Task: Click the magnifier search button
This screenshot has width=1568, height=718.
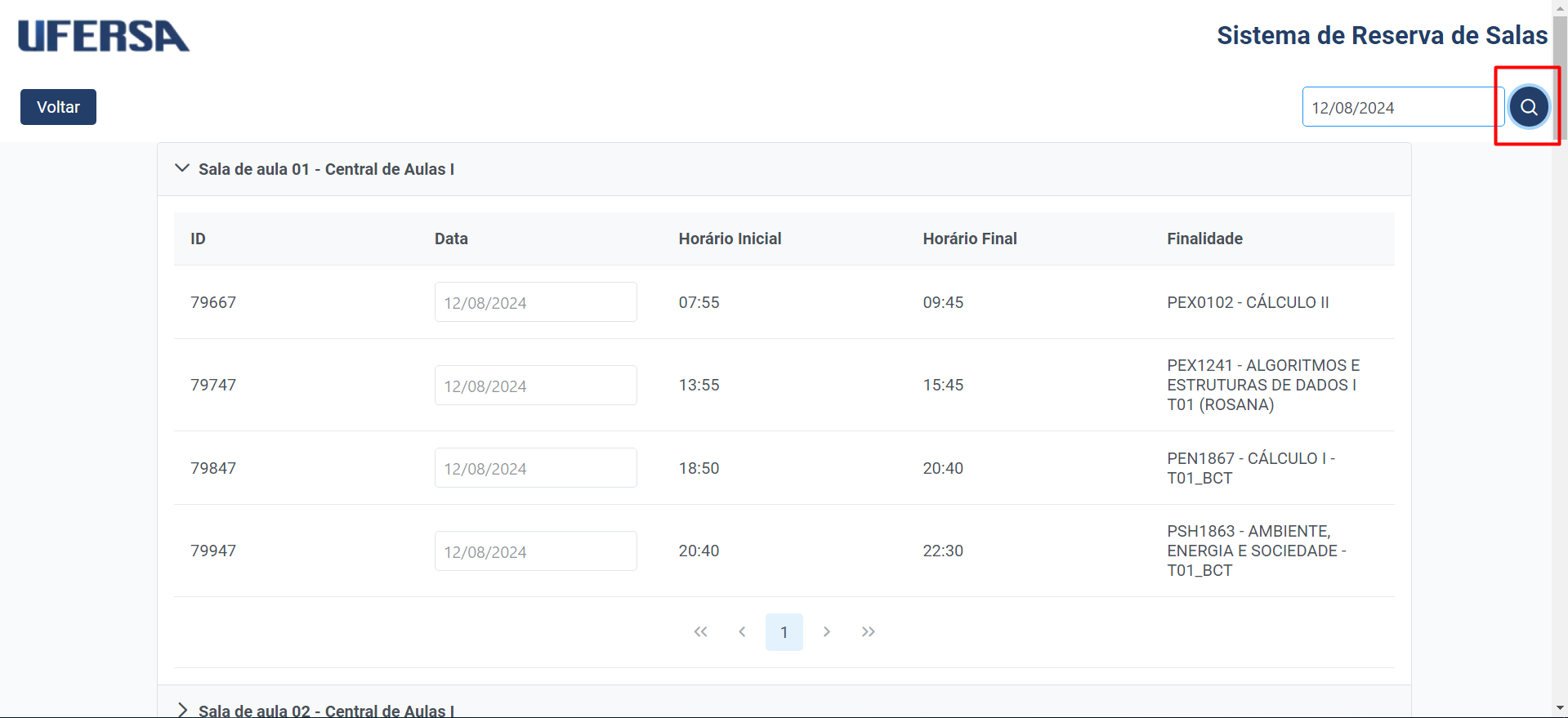Action: click(x=1528, y=107)
